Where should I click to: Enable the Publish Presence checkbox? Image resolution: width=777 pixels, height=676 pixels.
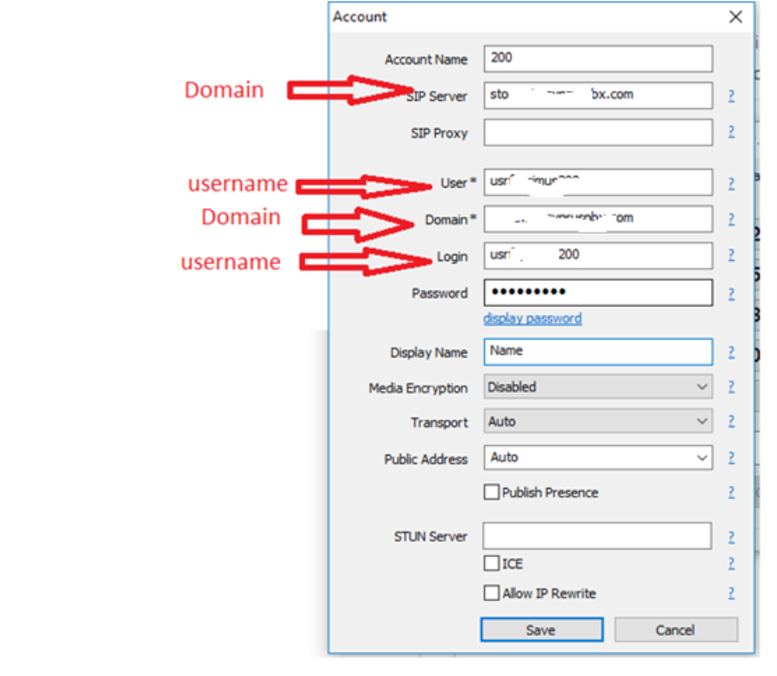[491, 492]
